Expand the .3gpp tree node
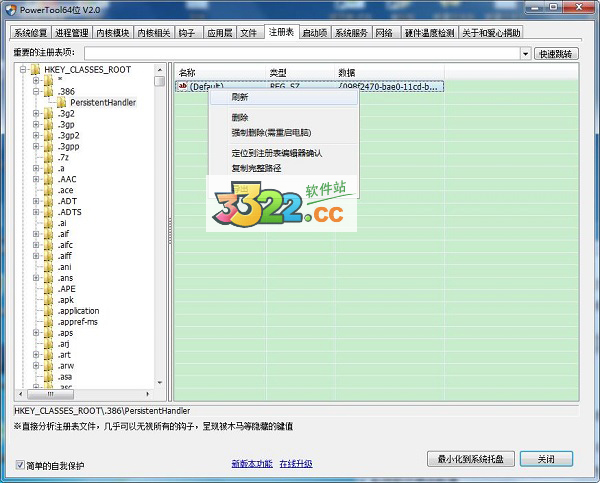 tap(36, 147)
